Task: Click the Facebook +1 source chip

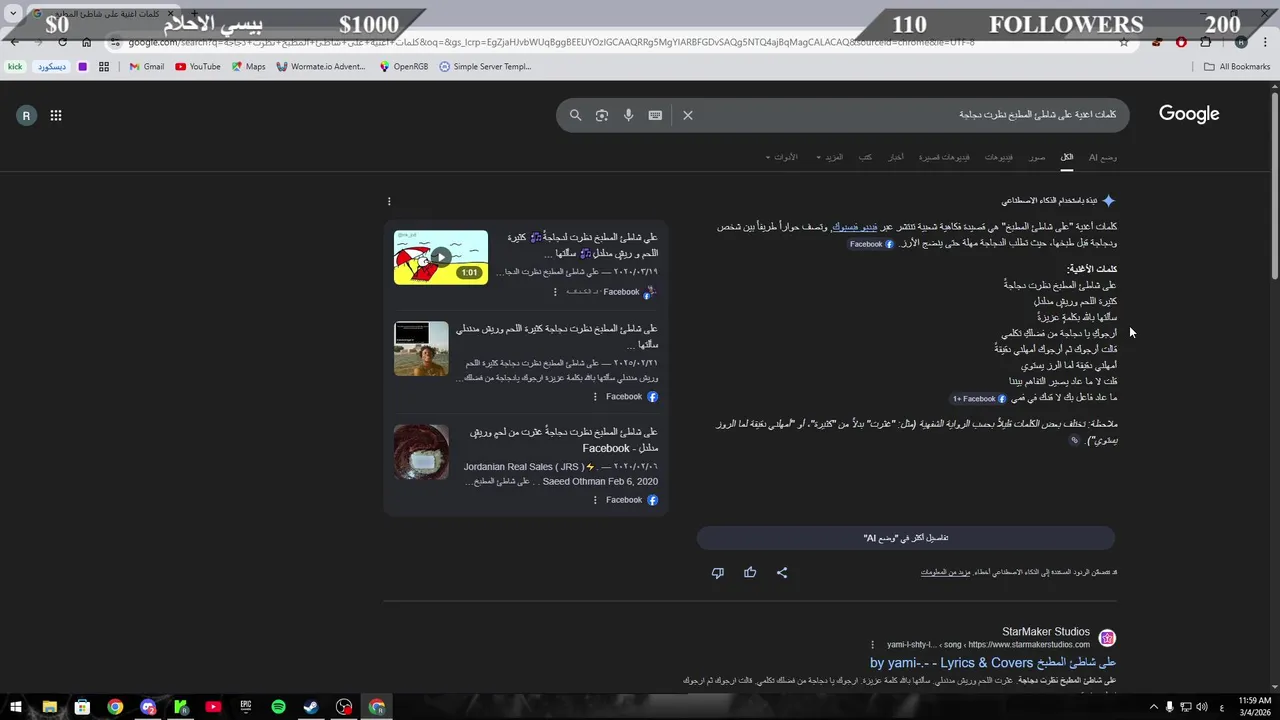Action: (979, 399)
